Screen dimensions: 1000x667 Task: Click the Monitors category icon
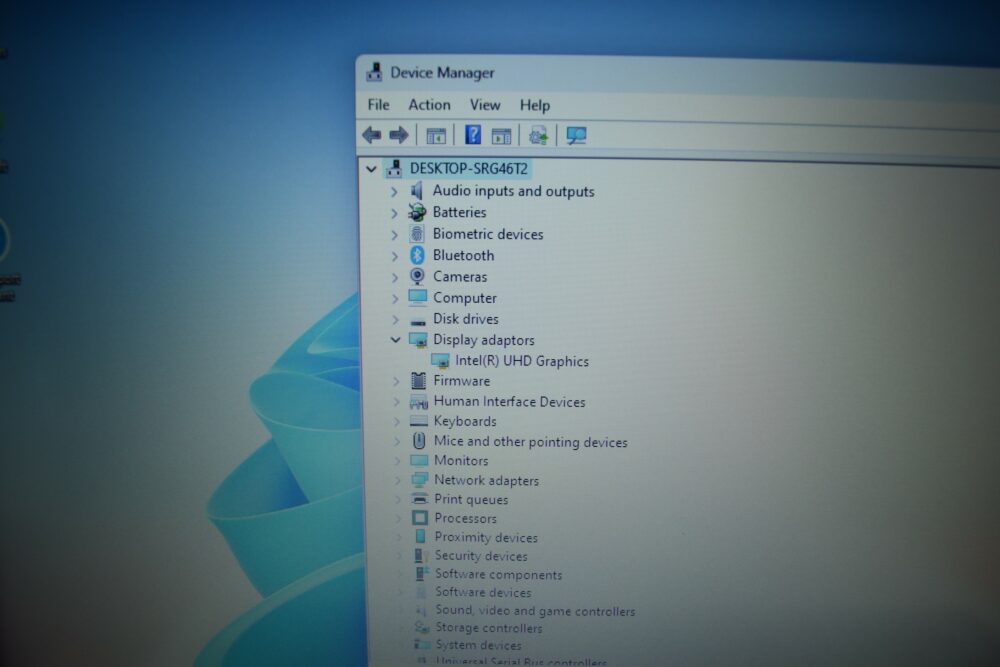[x=419, y=460]
